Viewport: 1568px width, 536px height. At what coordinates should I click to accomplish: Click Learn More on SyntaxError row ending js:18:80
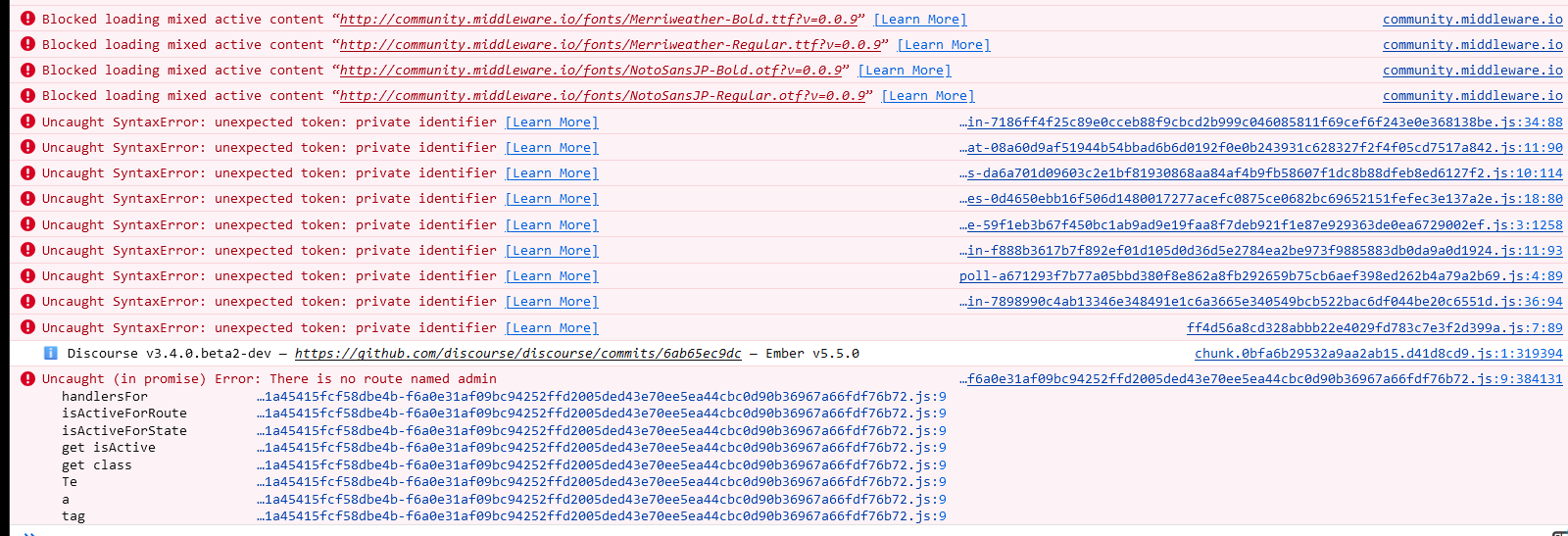click(x=552, y=198)
